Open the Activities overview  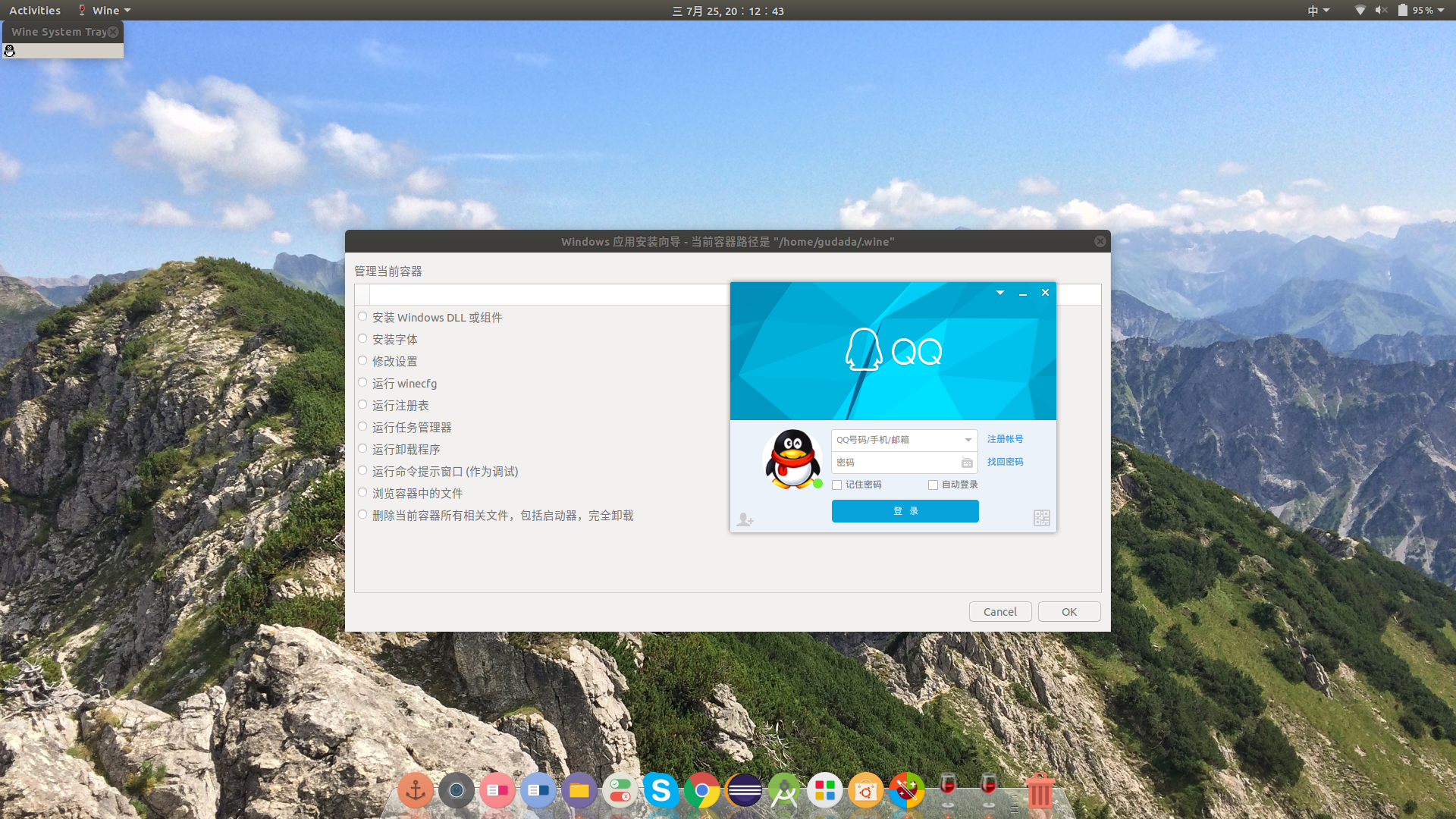tap(35, 10)
